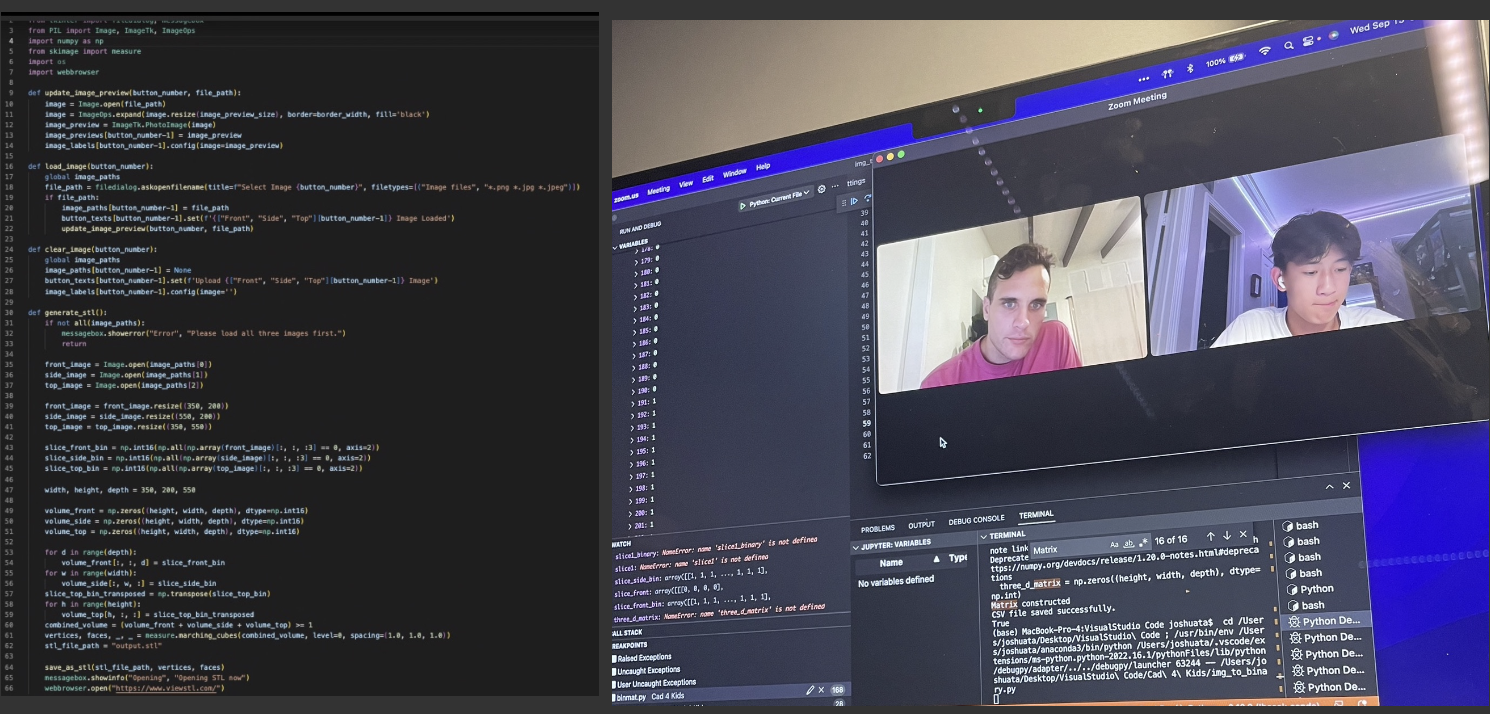
Task: Go to previous match in terminal find
Action: [x=1210, y=537]
